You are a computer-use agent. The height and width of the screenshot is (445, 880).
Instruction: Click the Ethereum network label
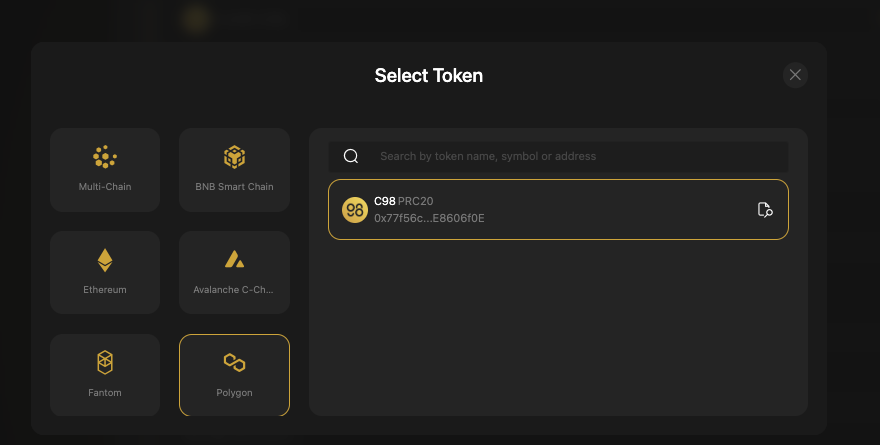click(105, 290)
